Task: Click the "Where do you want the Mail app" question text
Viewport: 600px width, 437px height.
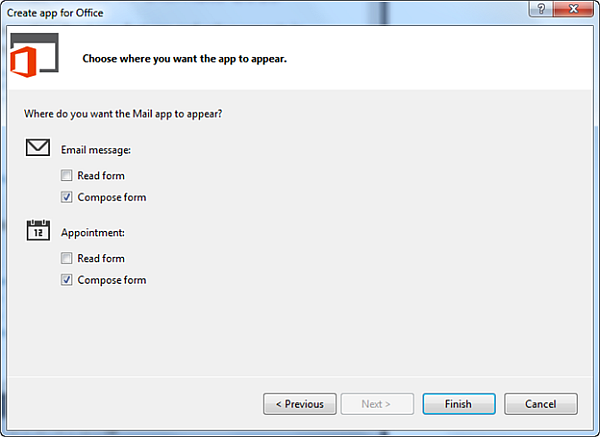Action: [x=123, y=113]
